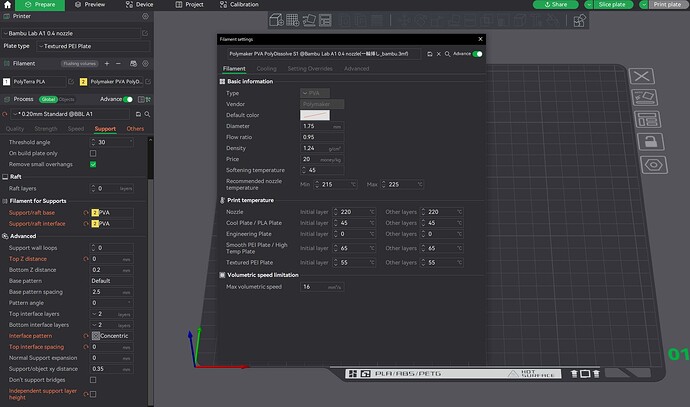
Task: Save the process preset icon
Action: click(138, 114)
